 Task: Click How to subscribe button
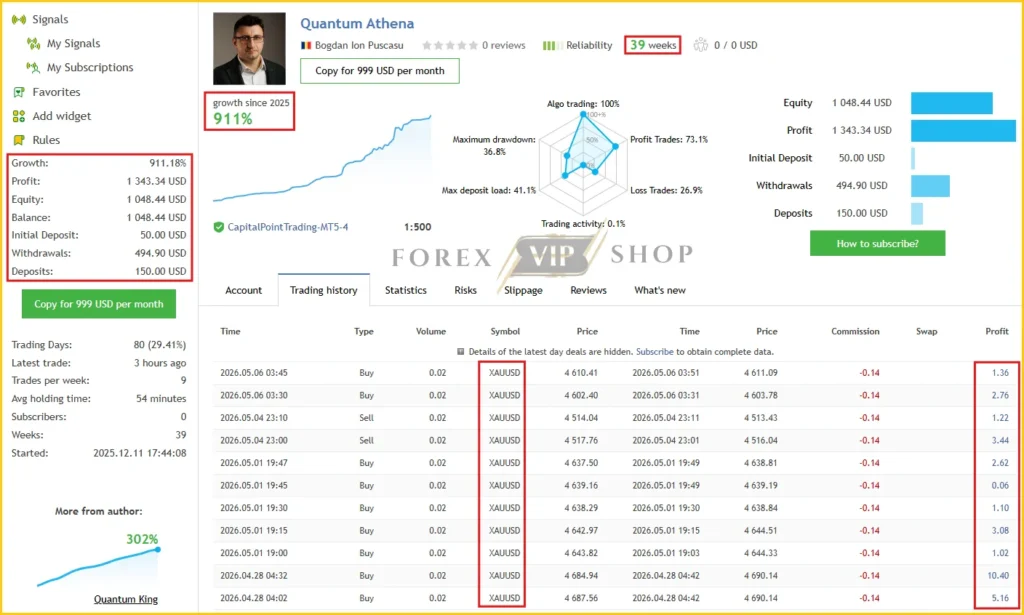pyautogui.click(x=878, y=244)
